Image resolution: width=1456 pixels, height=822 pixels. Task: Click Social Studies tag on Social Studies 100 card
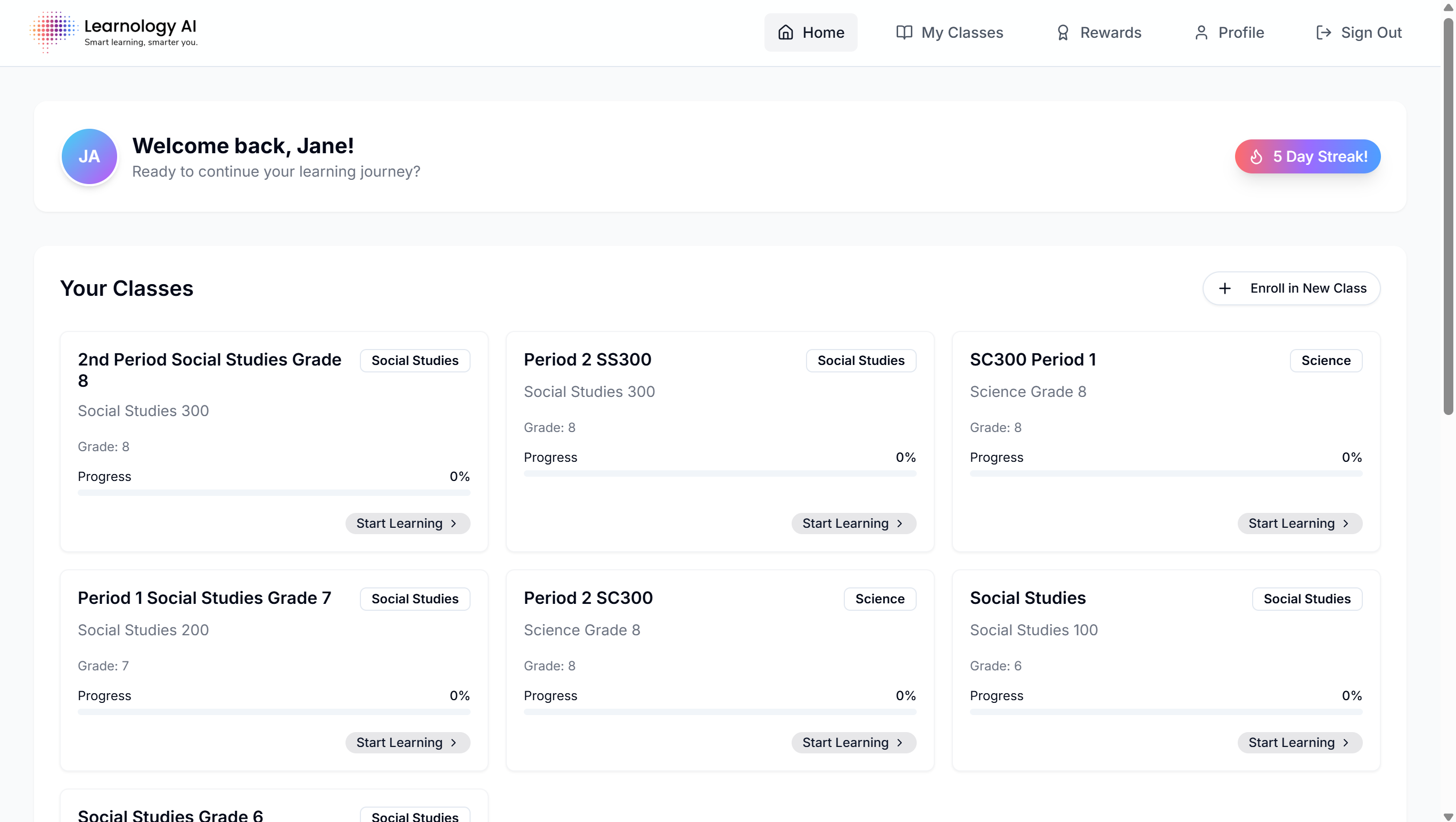coord(1307,599)
